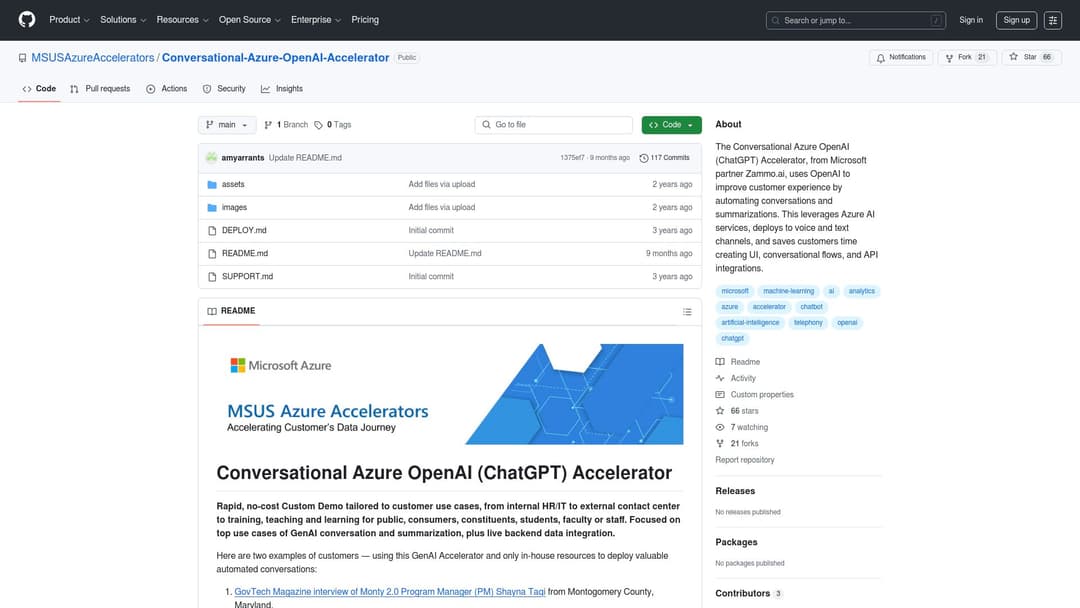Screen dimensions: 1080x608
Task: Open DEPLOY.md file
Action: click(x=244, y=231)
